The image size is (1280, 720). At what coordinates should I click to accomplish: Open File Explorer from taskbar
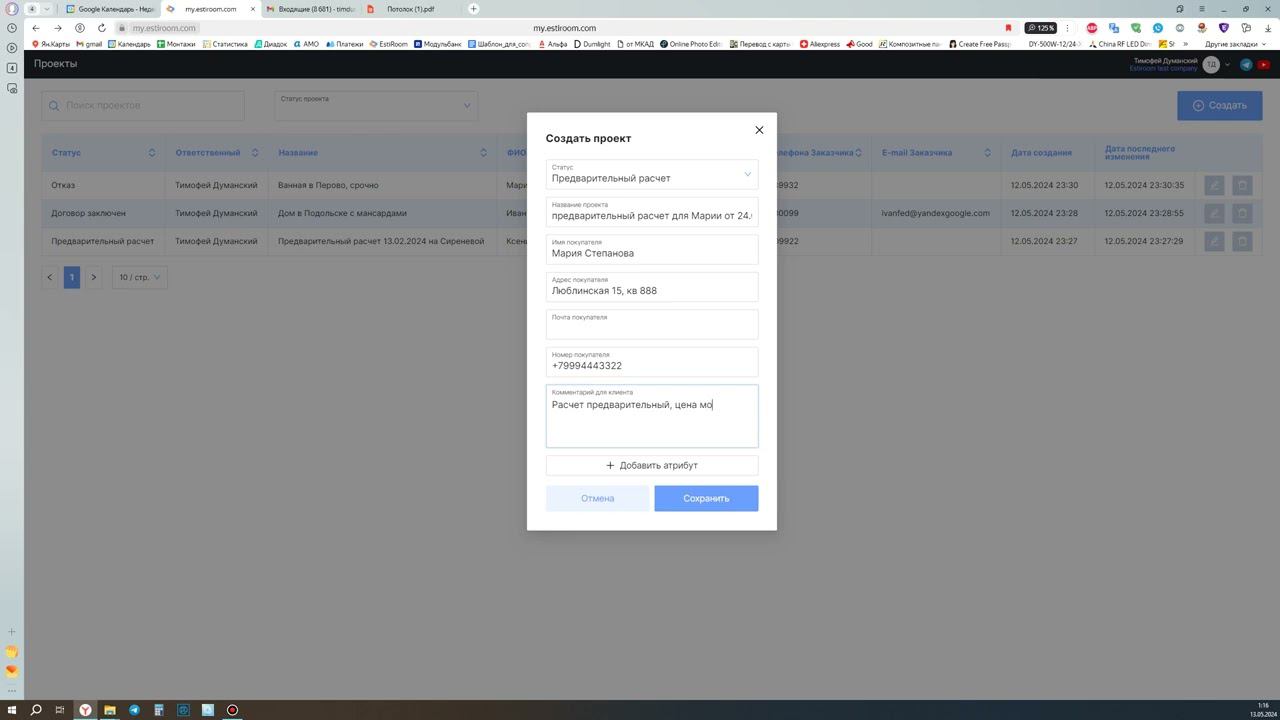click(110, 710)
